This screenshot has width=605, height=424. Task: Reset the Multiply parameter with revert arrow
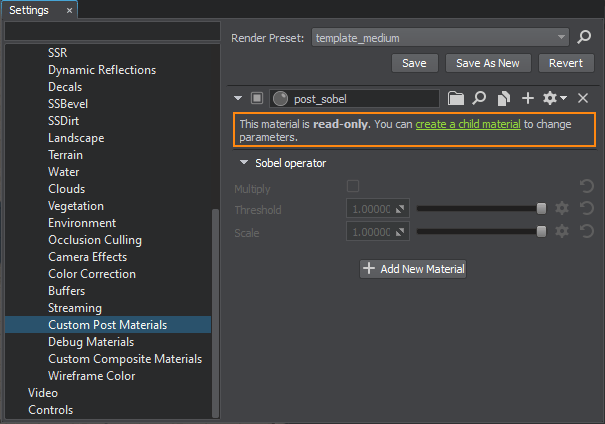click(x=587, y=187)
